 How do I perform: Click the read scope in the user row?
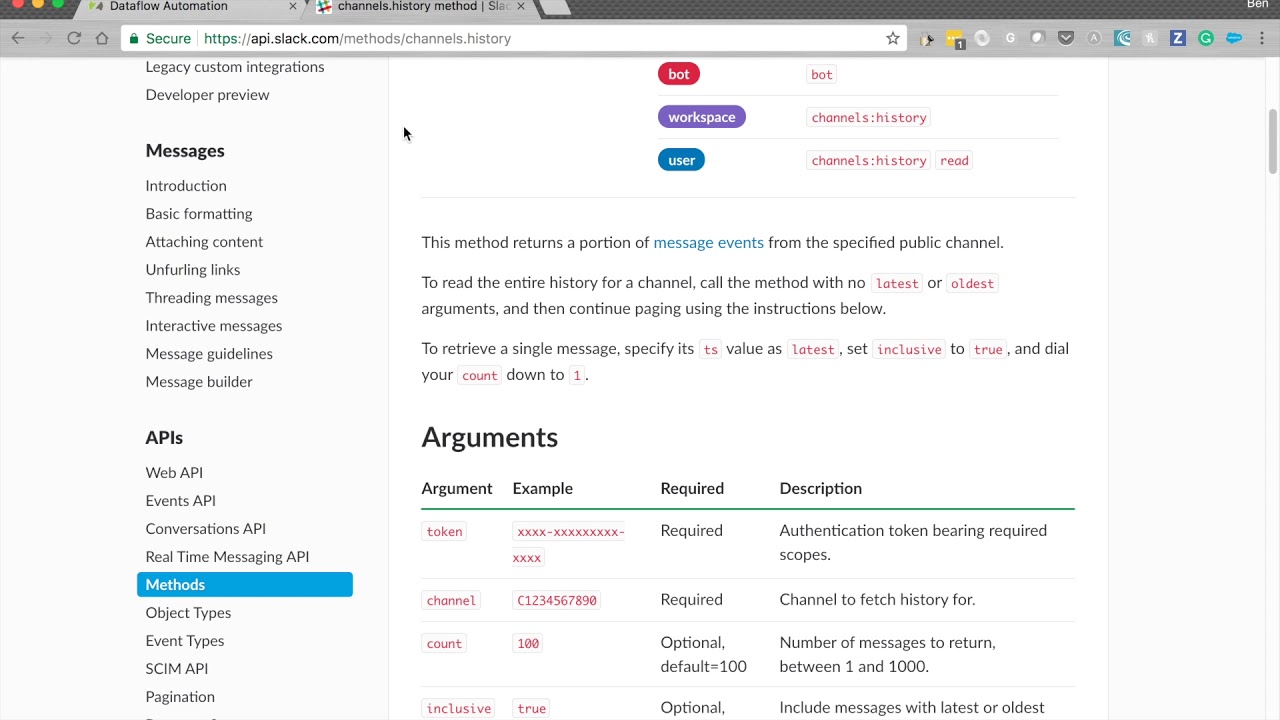954,161
